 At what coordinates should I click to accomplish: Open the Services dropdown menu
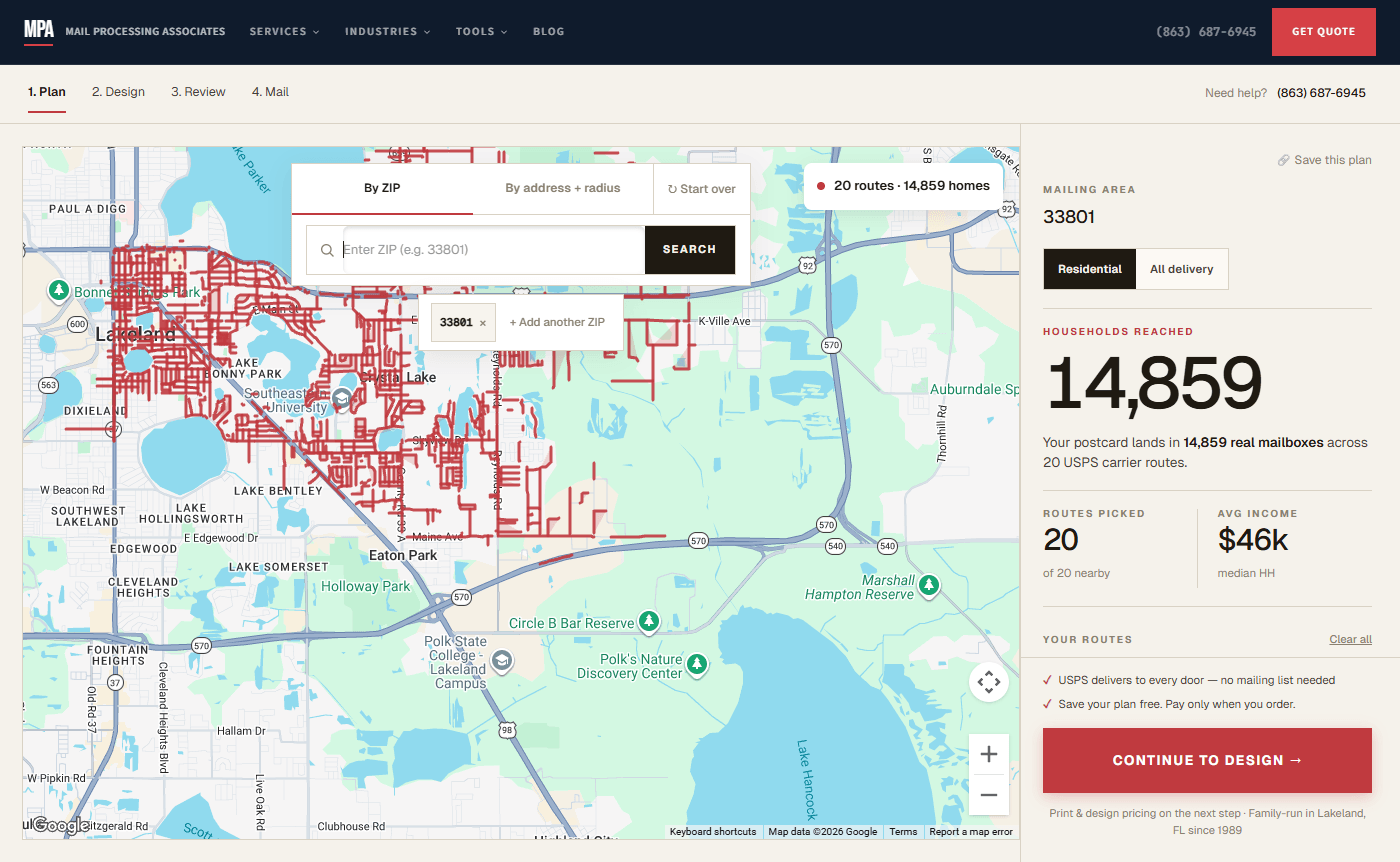[284, 31]
